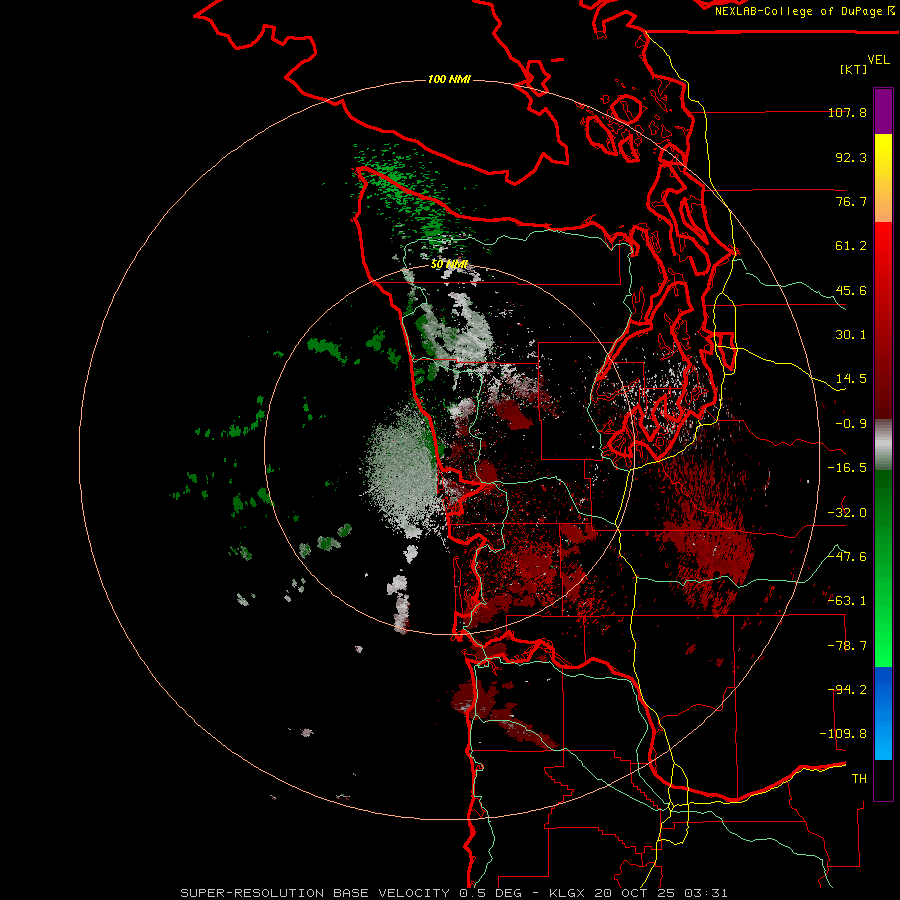Pick the purple segment of color bar
Image resolution: width=900 pixels, height=900 pixels.
(x=883, y=111)
